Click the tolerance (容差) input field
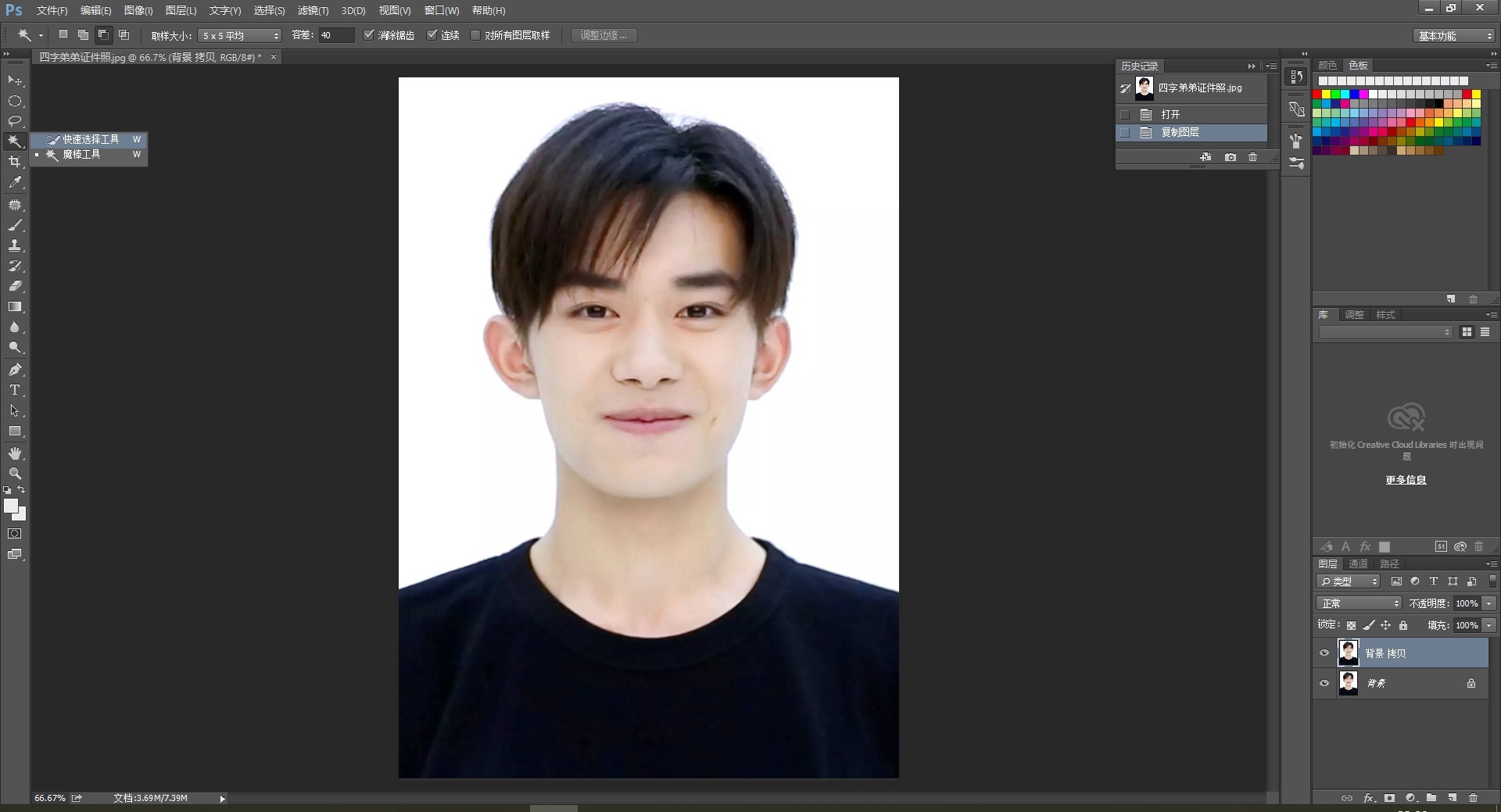The height and width of the screenshot is (812, 1501). tap(336, 35)
